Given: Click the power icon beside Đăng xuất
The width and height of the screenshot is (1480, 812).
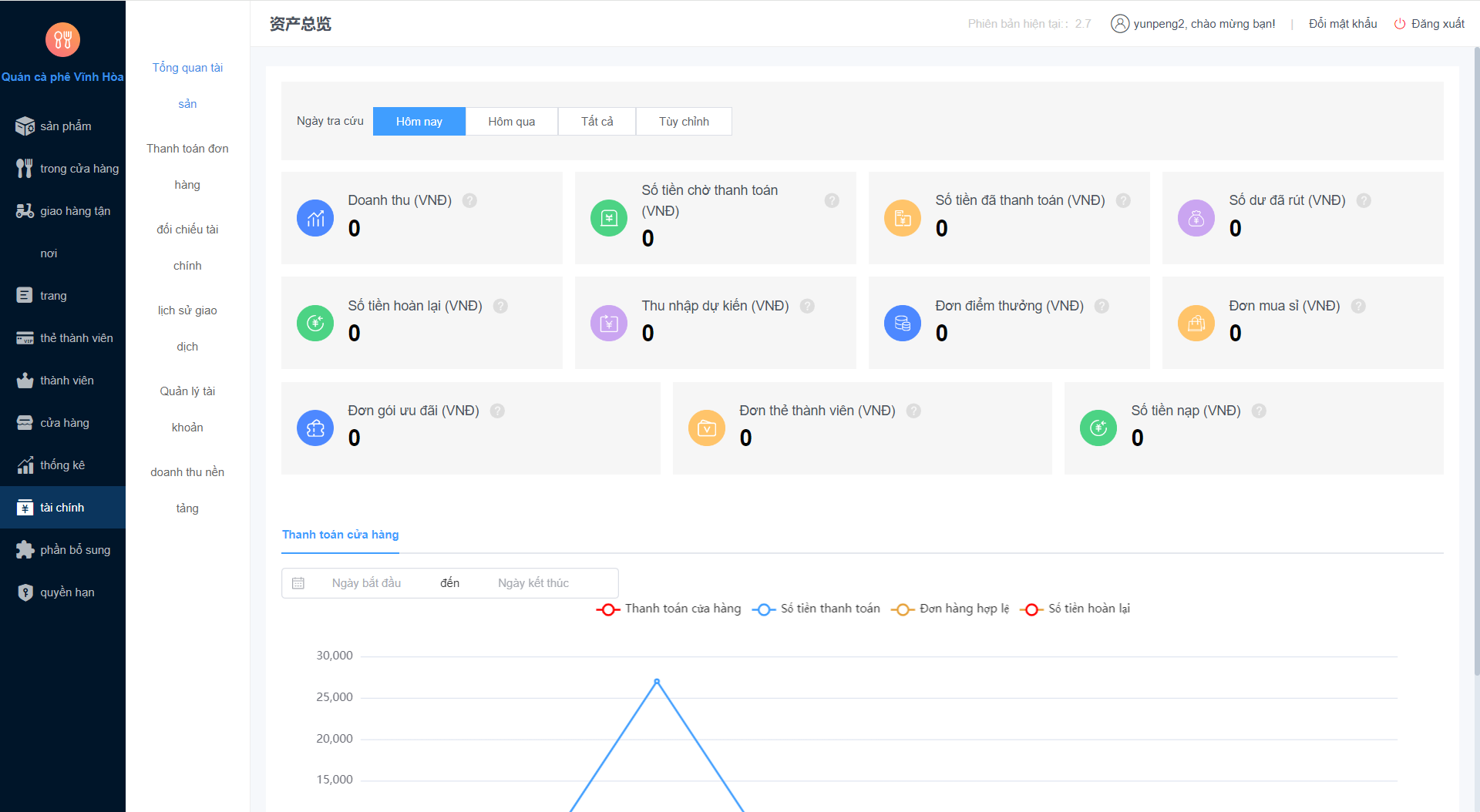Looking at the screenshot, I should [1400, 24].
